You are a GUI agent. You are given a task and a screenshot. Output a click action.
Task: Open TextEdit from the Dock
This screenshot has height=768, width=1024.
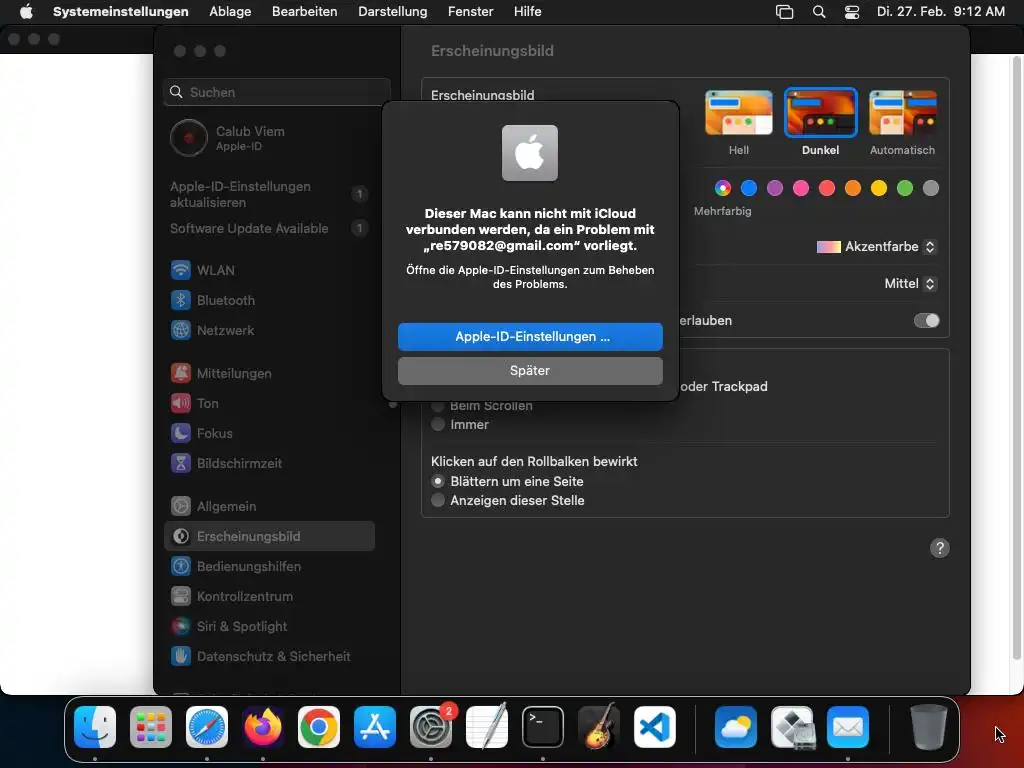tap(487, 727)
